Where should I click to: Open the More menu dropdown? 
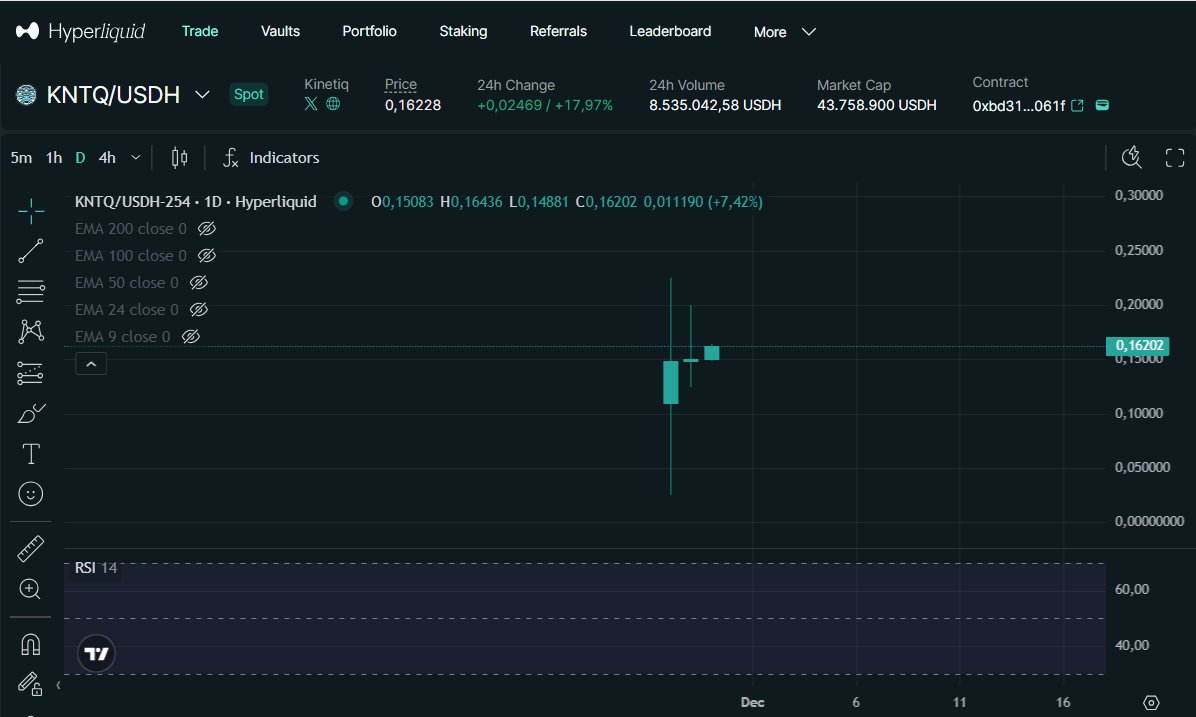785,32
